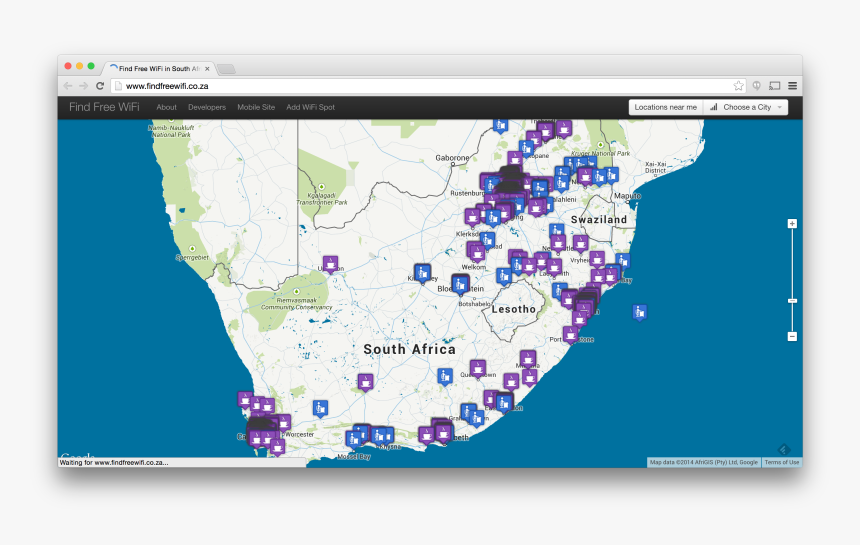This screenshot has width=860, height=545.
Task: Click the Sperrgebiet label on map
Action: [192, 257]
